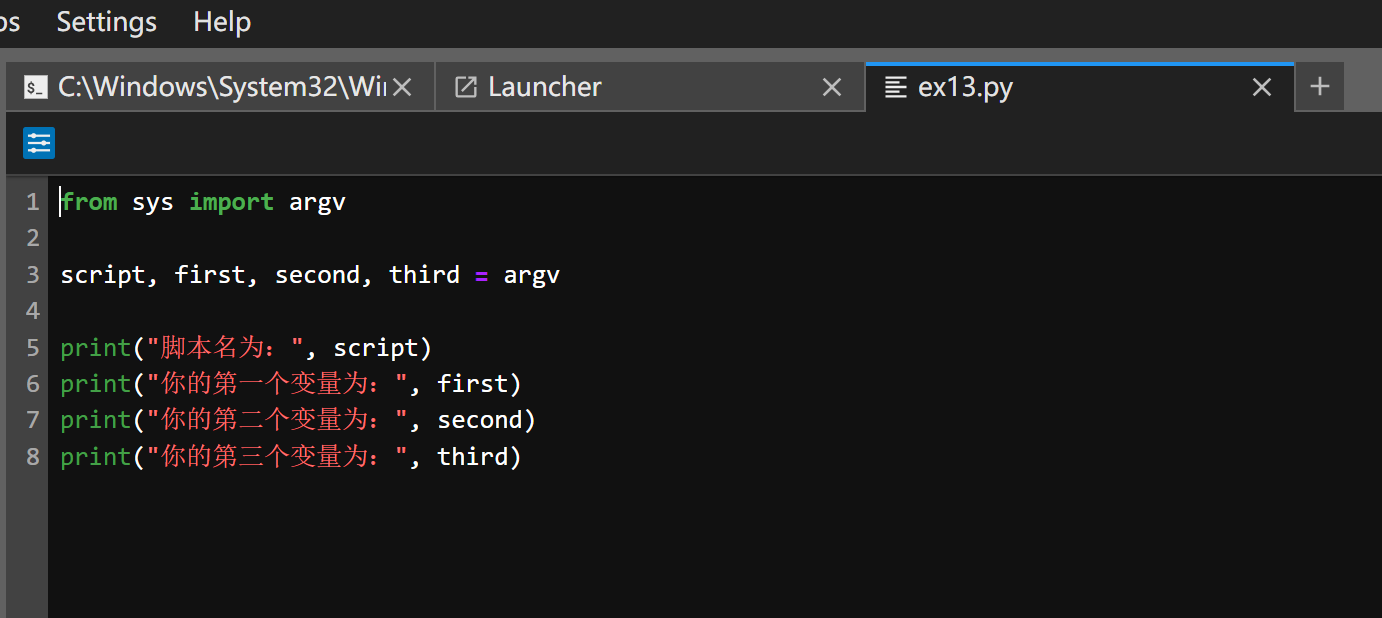Switch to the C:\Windows\System32 terminal tab

220,88
